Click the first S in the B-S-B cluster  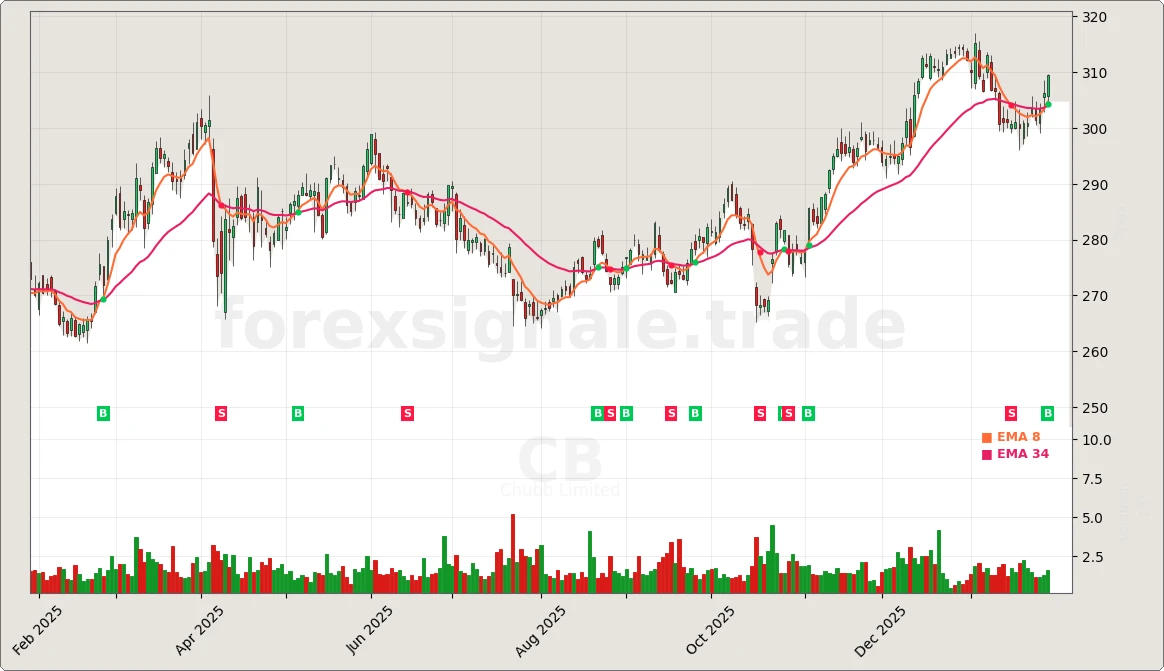[x=610, y=413]
